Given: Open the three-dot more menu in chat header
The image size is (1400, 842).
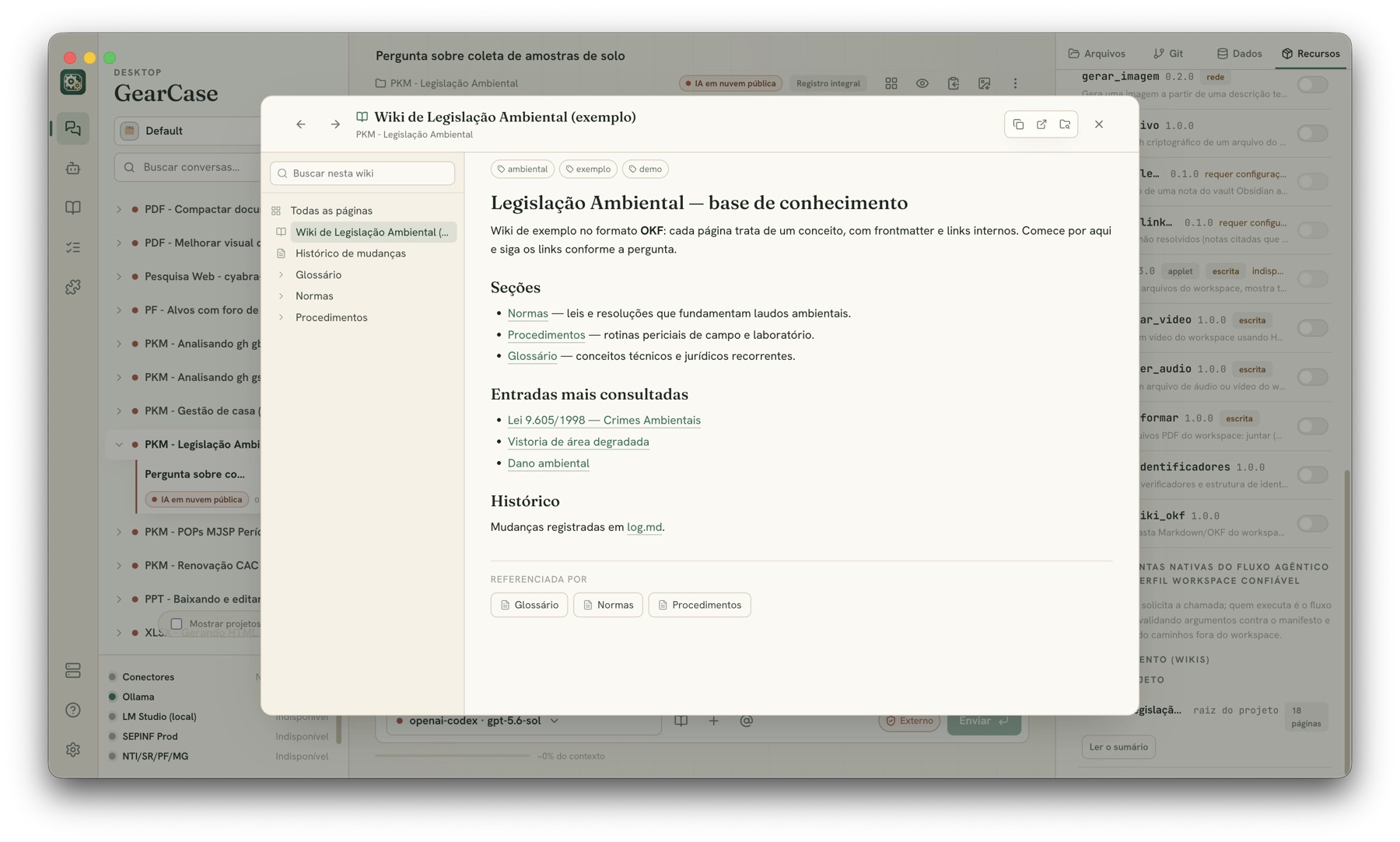Looking at the screenshot, I should [x=1015, y=83].
